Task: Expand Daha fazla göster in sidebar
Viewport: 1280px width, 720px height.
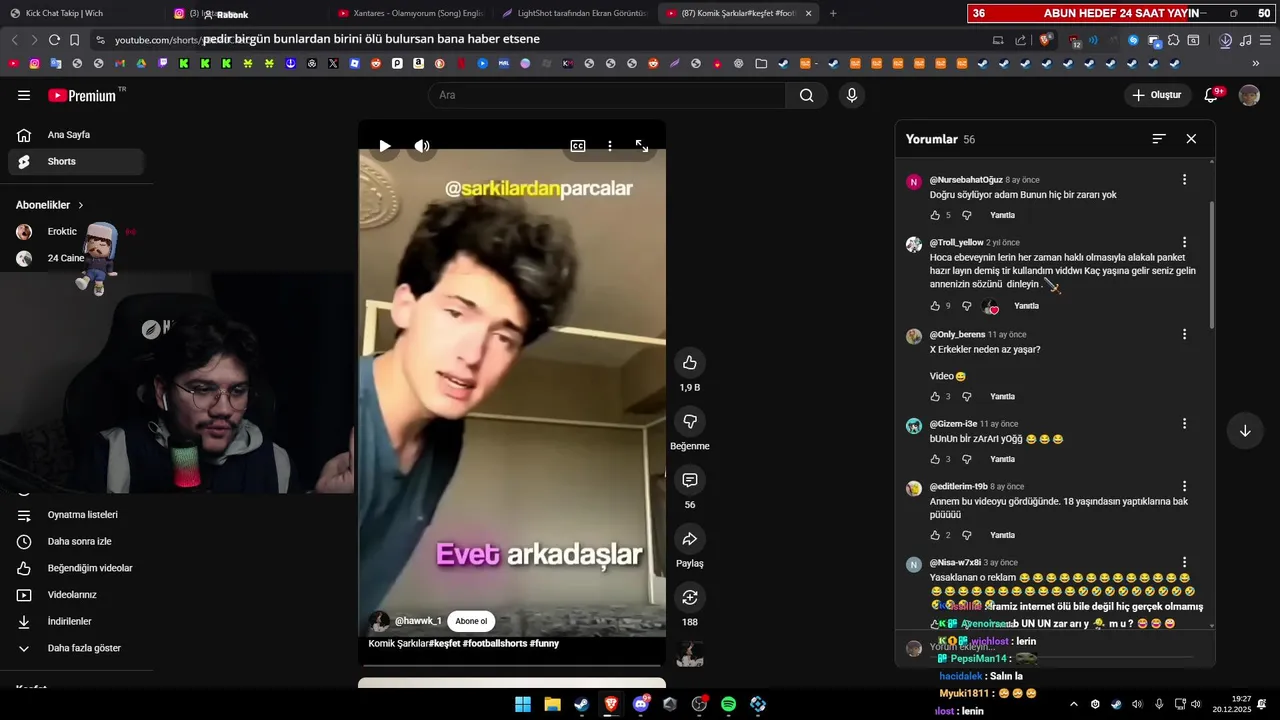Action: point(76,648)
